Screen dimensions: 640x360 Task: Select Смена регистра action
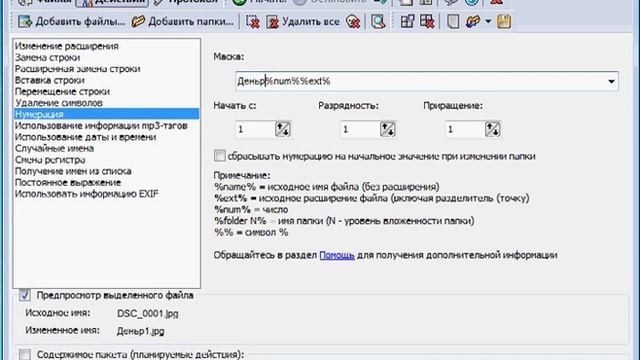[106, 160]
